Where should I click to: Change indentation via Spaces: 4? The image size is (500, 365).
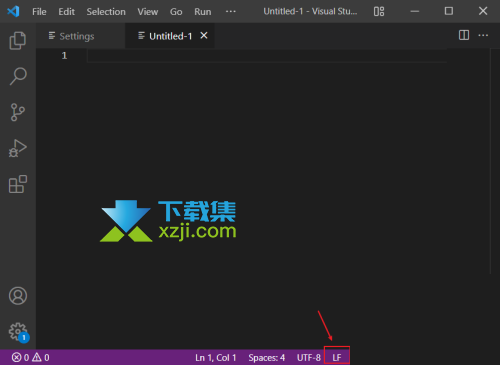pyautogui.click(x=266, y=358)
